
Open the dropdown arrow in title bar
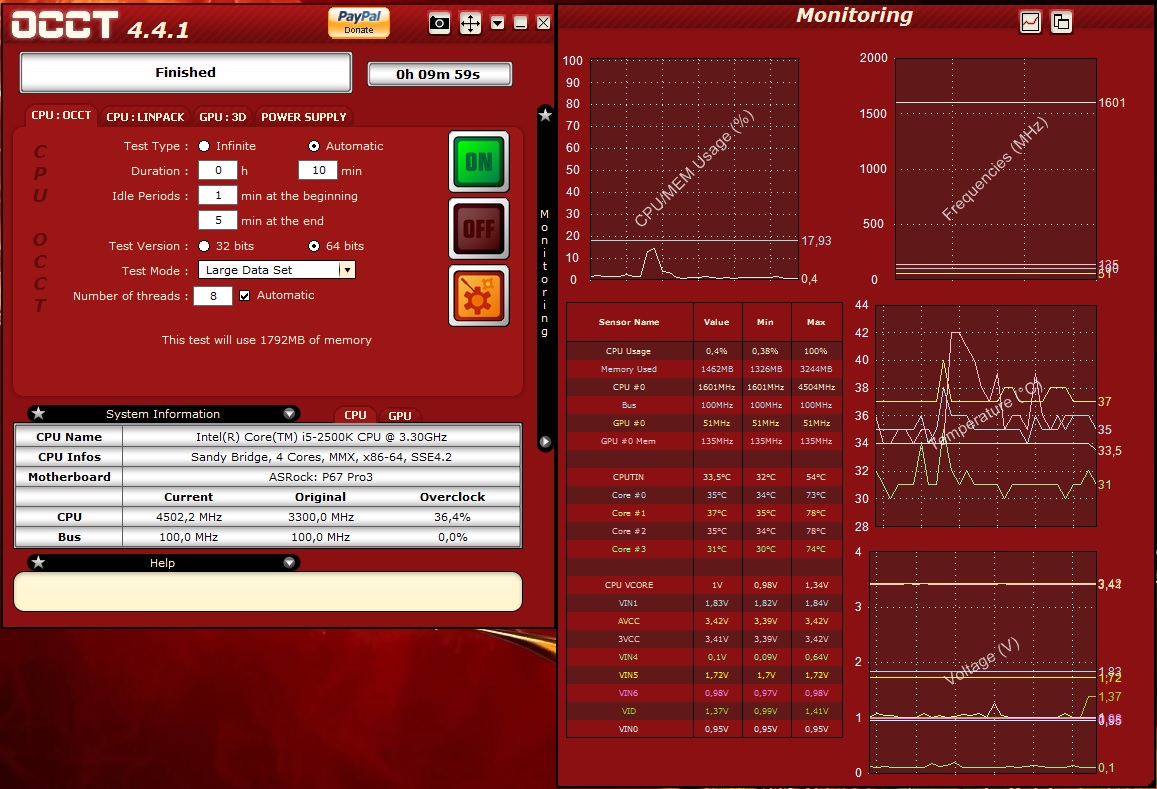pos(497,23)
